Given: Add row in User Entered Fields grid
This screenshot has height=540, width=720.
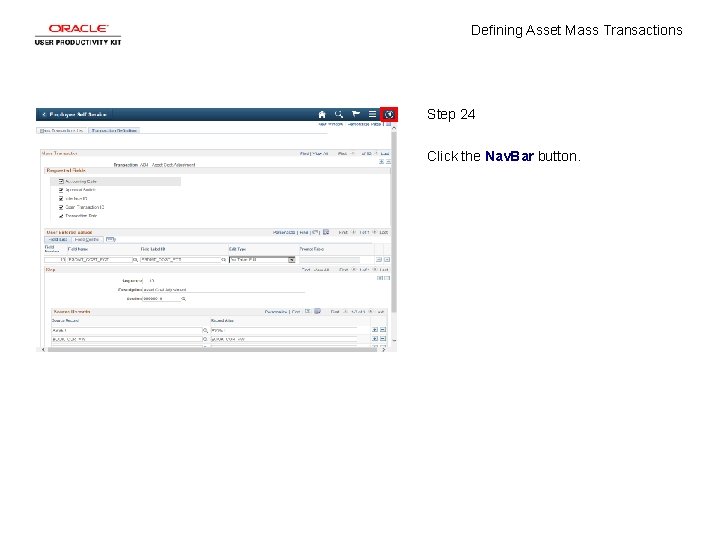Looking at the screenshot, I should click(x=379, y=260).
